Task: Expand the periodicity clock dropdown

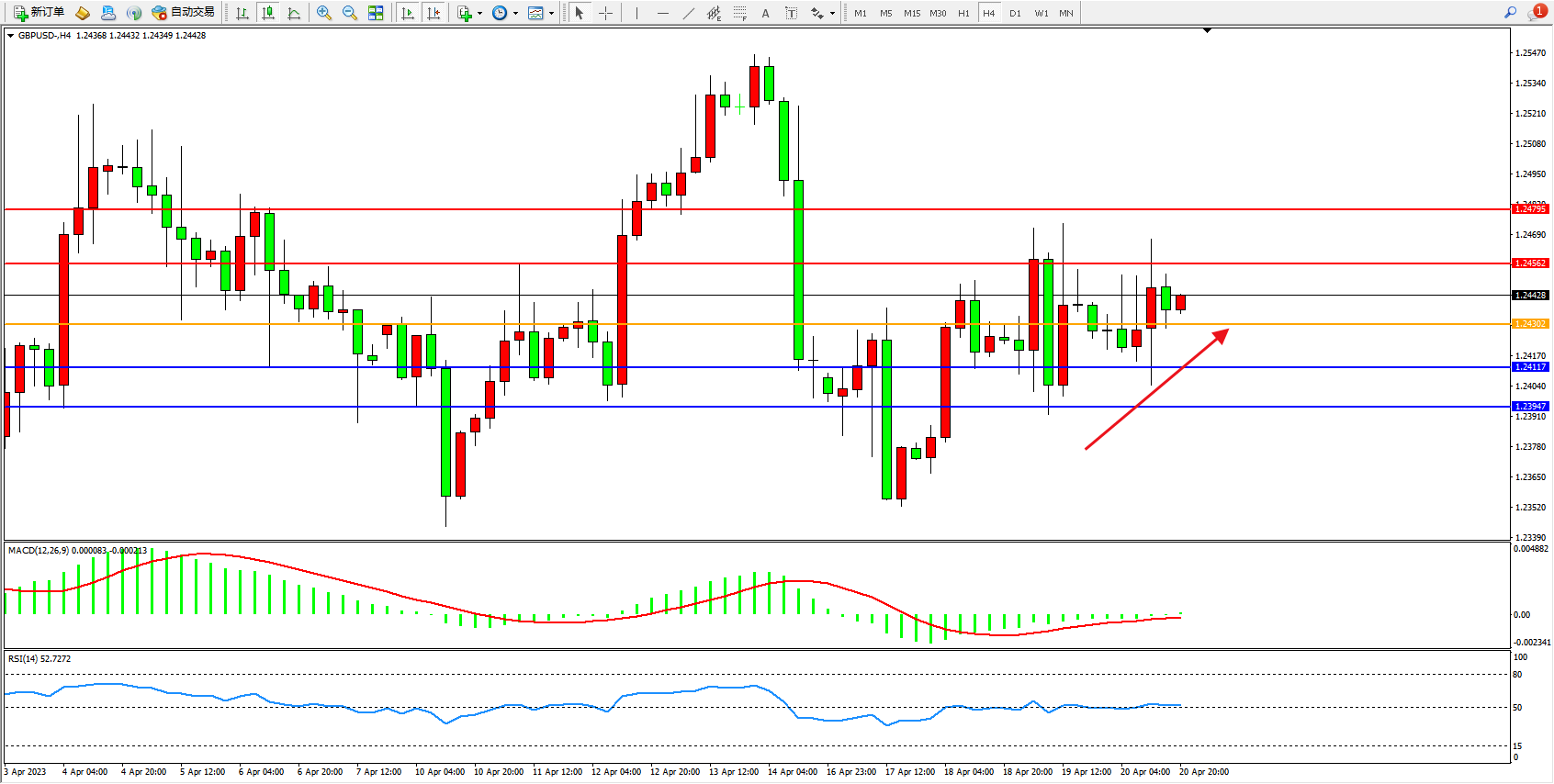Action: (515, 13)
